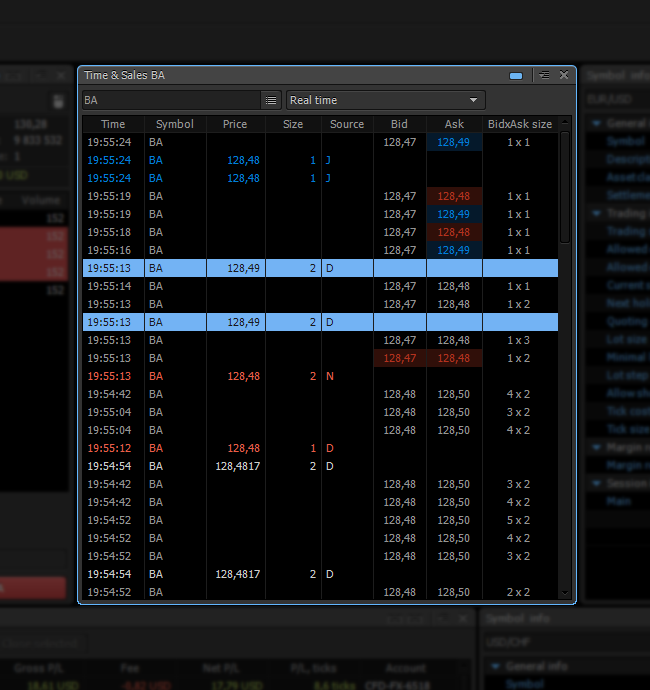Open the panel options menu icon
The height and width of the screenshot is (690, 650).
tap(544, 75)
